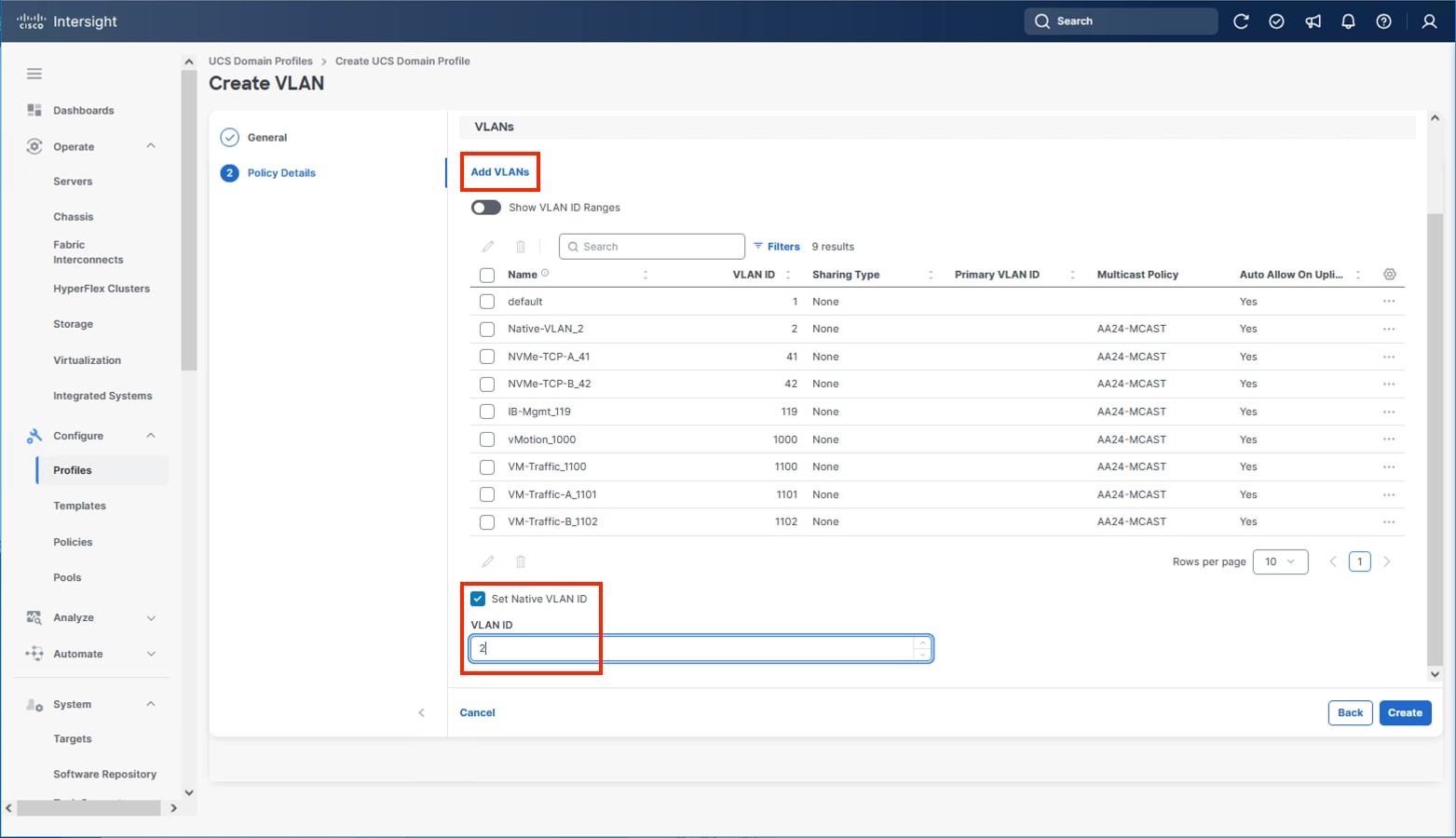Uncheck the Set Native VLAN ID checkbox

coord(478,599)
